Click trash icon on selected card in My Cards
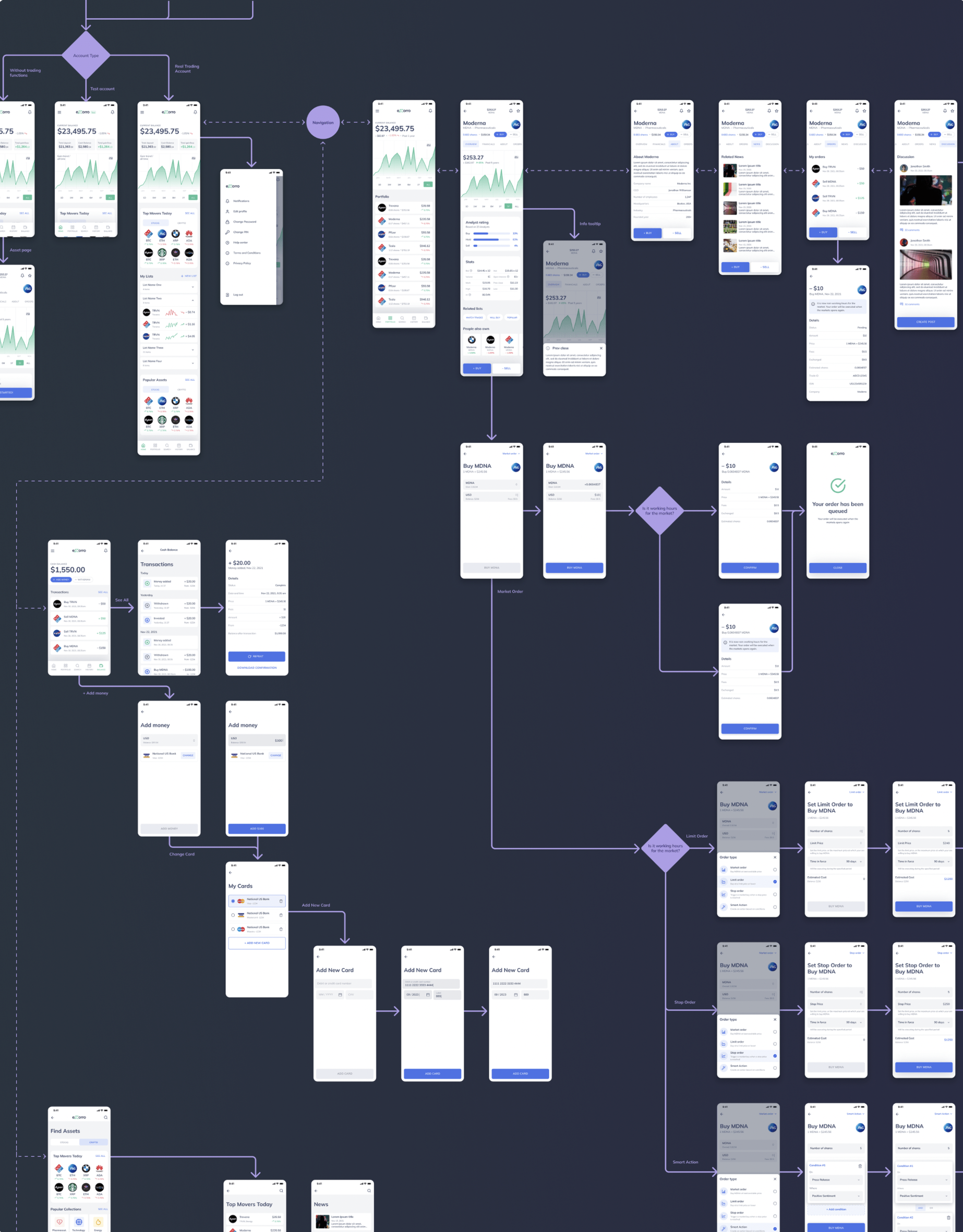 point(281,901)
